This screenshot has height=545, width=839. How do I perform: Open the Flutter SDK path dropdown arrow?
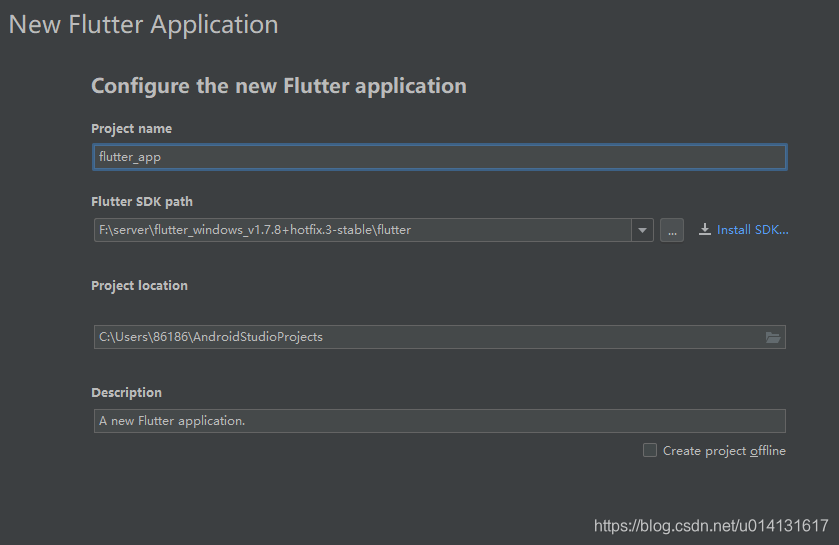click(x=642, y=230)
